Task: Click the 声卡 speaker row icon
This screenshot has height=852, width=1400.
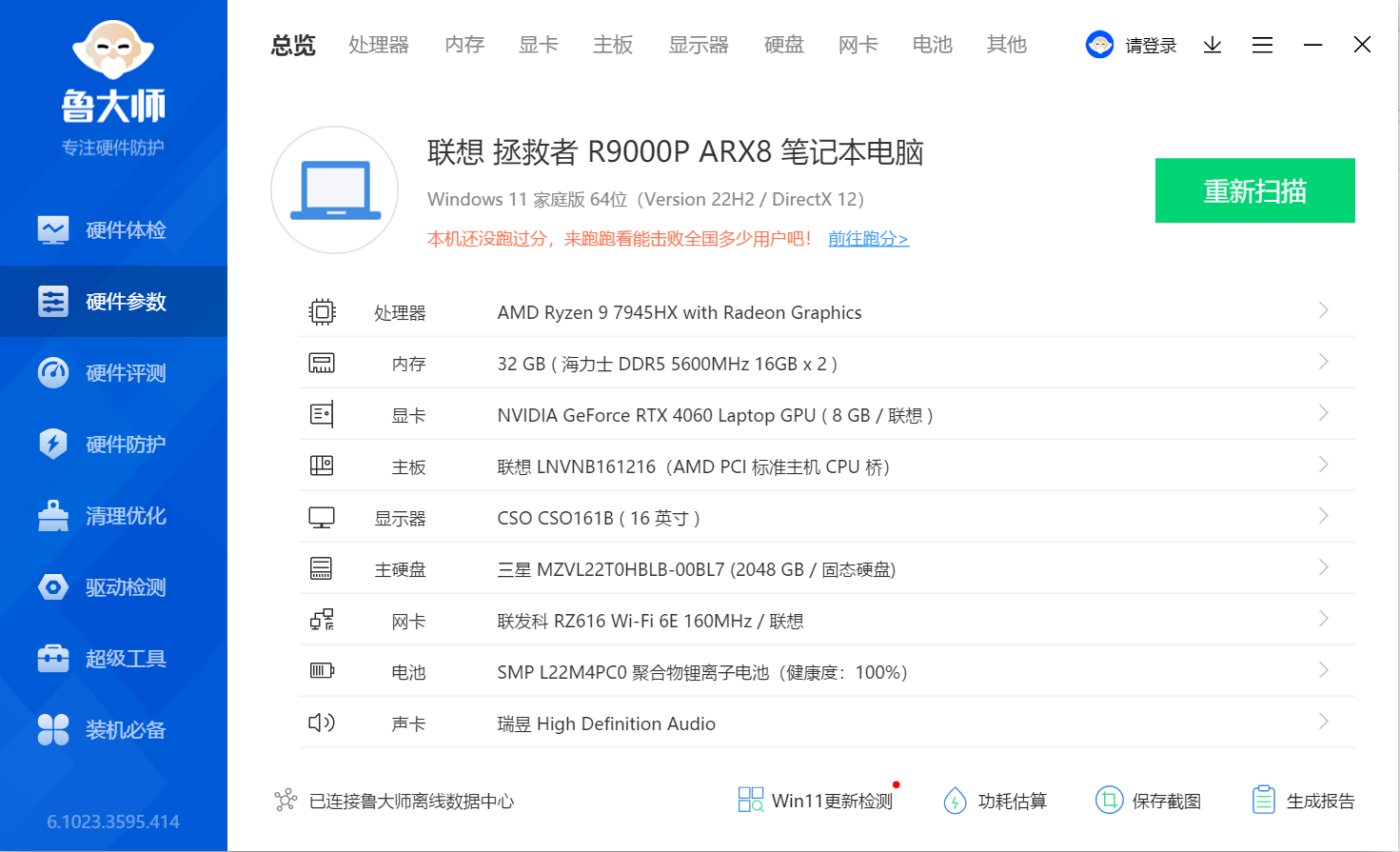Action: tap(322, 723)
